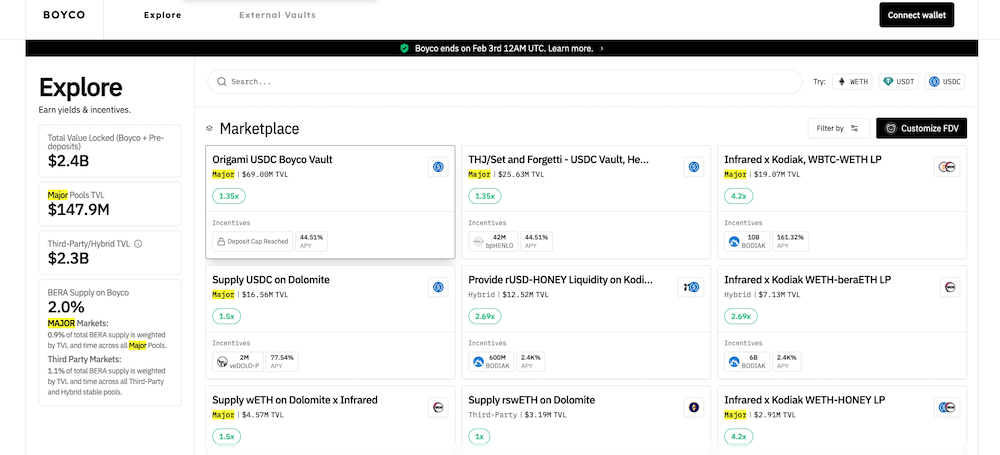Click the icon on Supply rsWETH on Dolomite card

[x=693, y=407]
